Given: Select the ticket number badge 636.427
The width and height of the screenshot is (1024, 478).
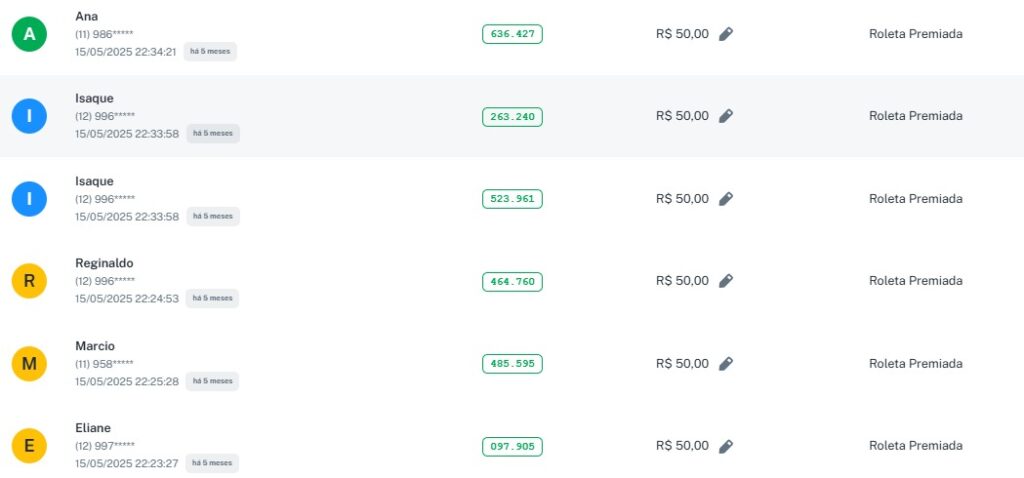Looking at the screenshot, I should (x=512, y=34).
